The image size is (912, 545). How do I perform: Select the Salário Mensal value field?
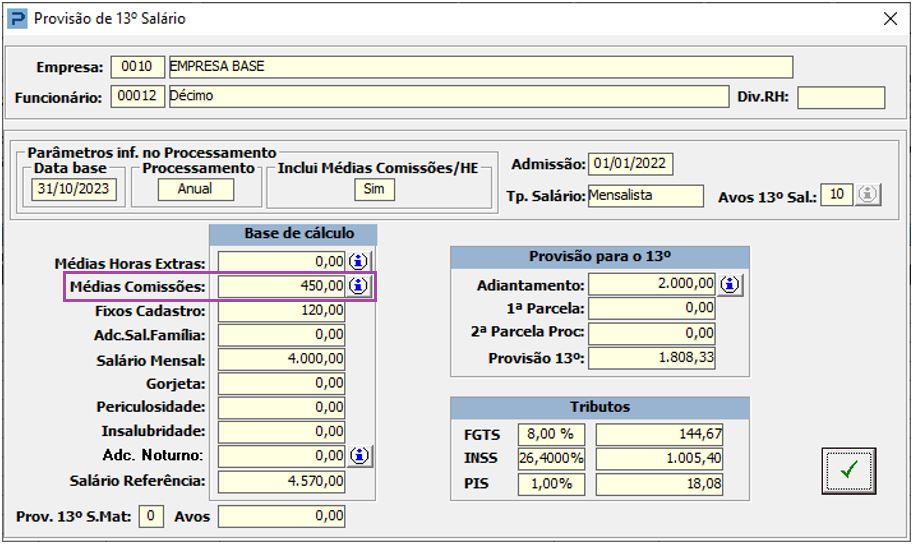click(x=282, y=360)
